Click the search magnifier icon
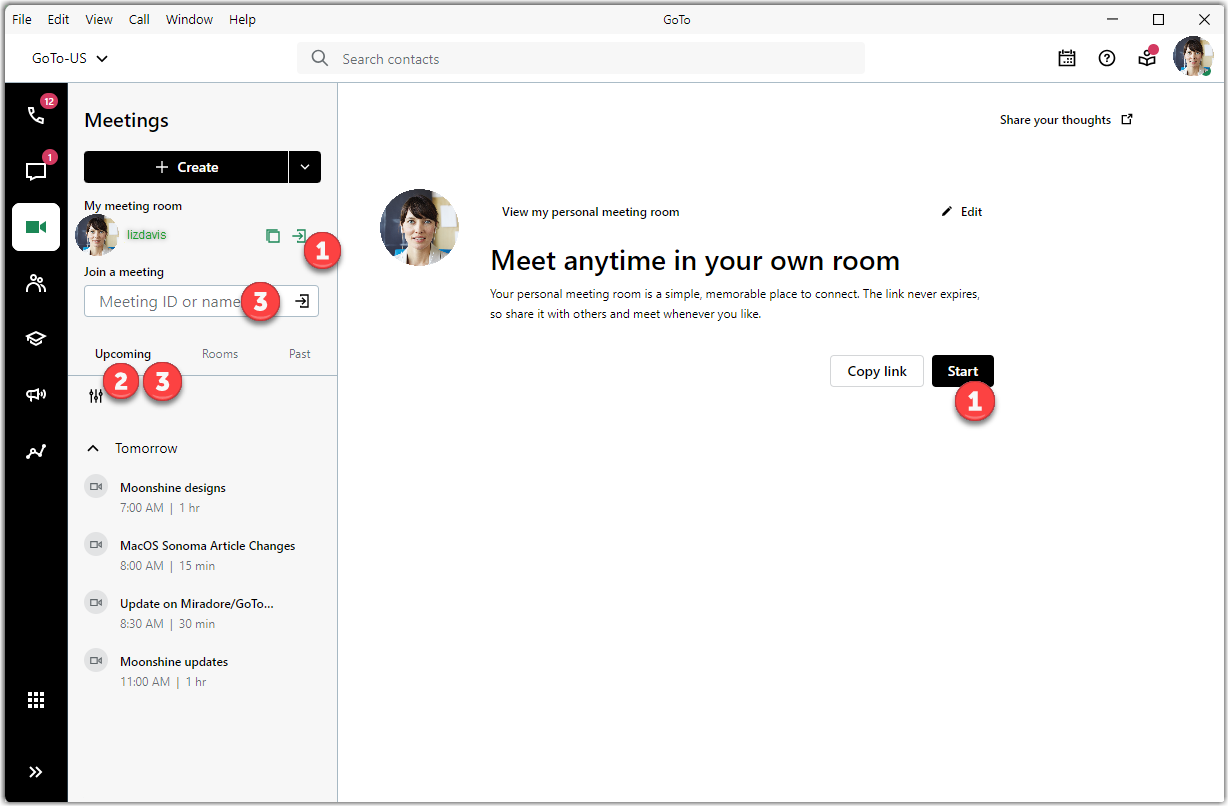 pyautogui.click(x=320, y=59)
